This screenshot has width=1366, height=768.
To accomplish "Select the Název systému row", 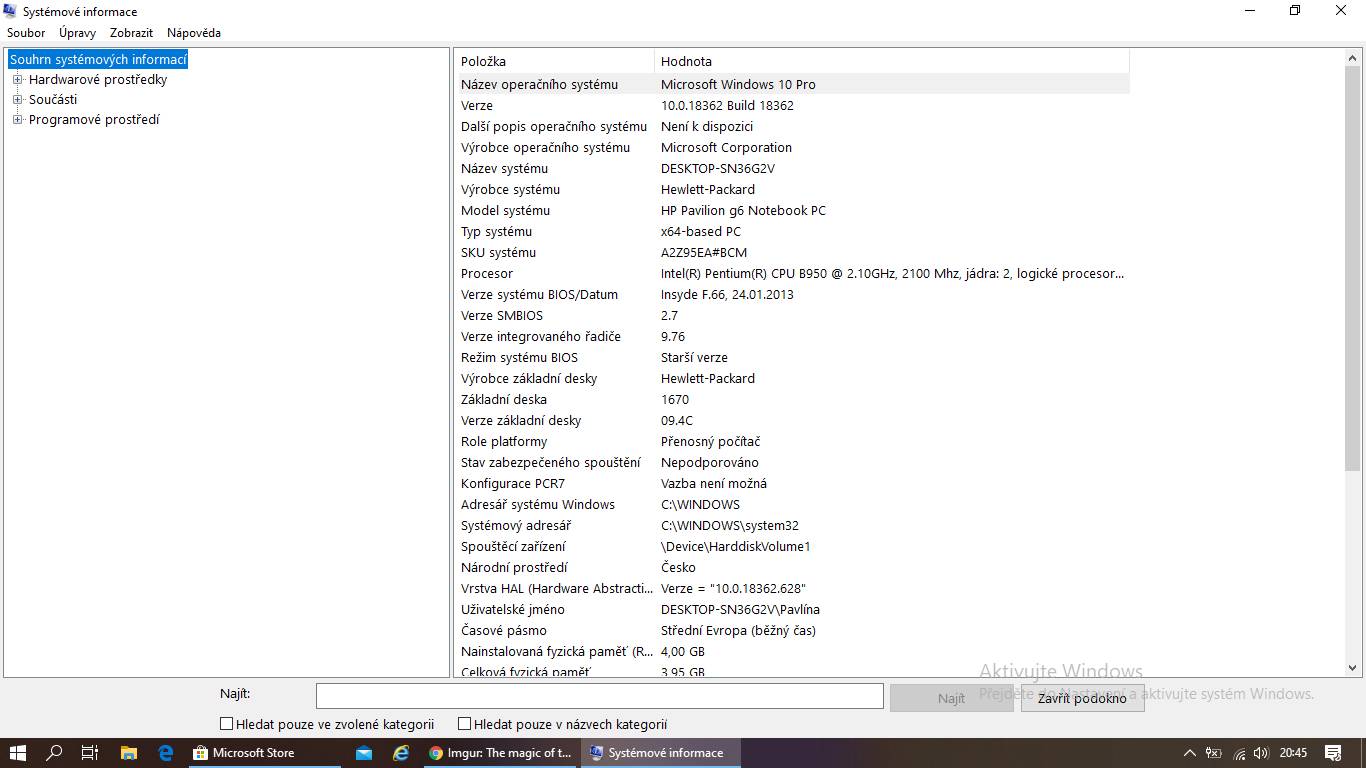I will pos(793,169).
